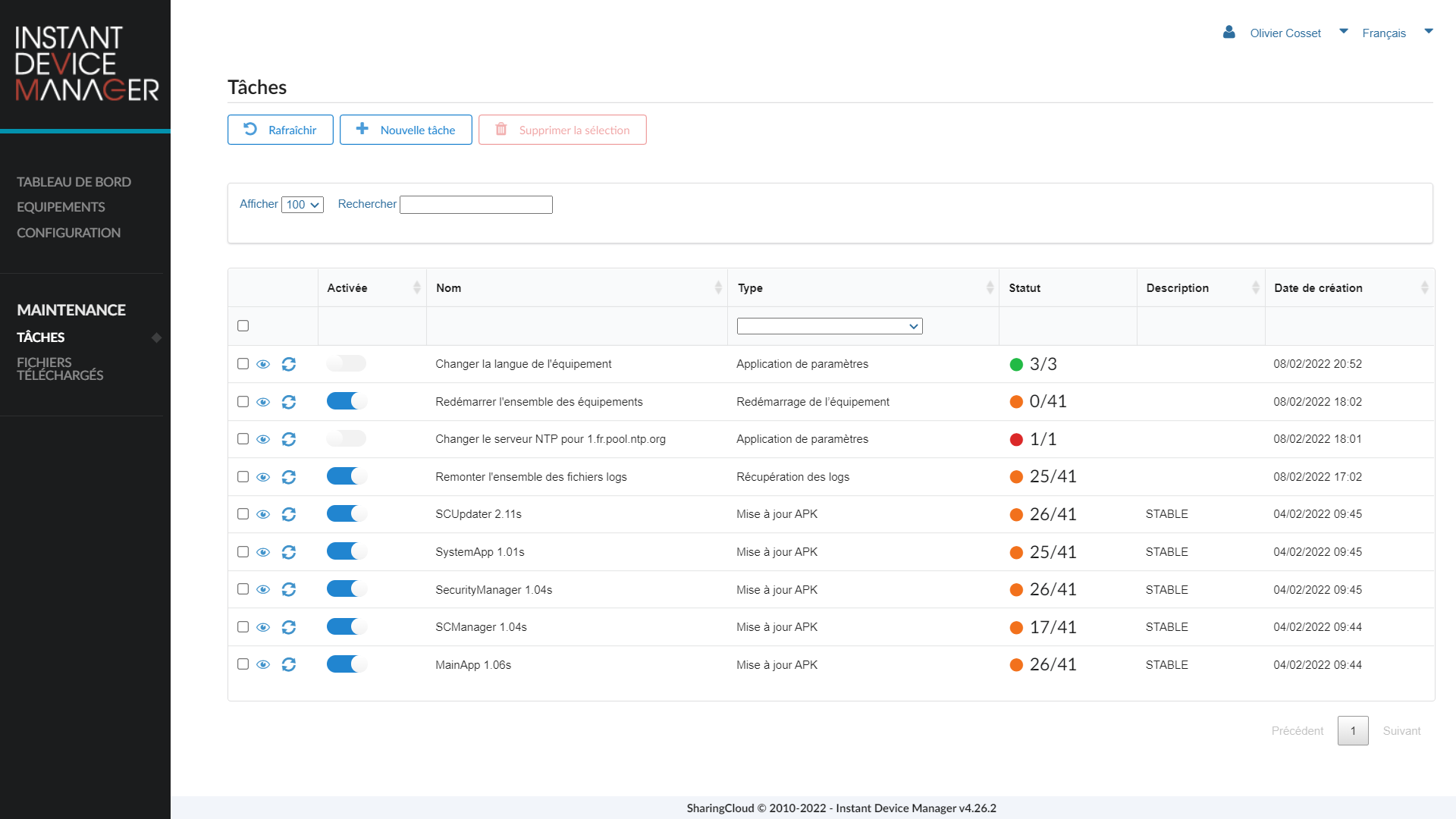
Task: Check the checkbox on the Redémarrer l'ensemble row
Action: click(243, 402)
